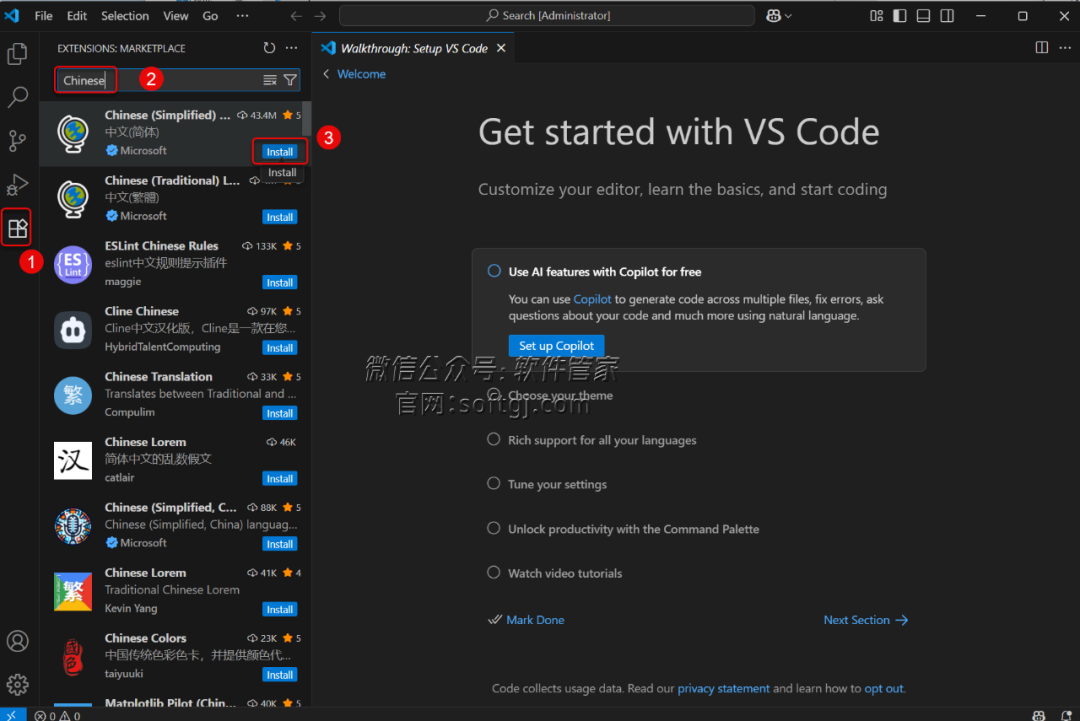Image resolution: width=1080 pixels, height=721 pixels.
Task: Install Chinese (Simplified) language pack
Action: pos(280,152)
